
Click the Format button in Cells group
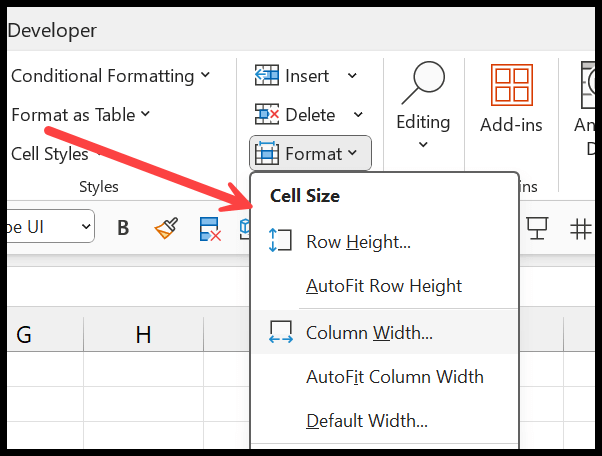click(310, 153)
